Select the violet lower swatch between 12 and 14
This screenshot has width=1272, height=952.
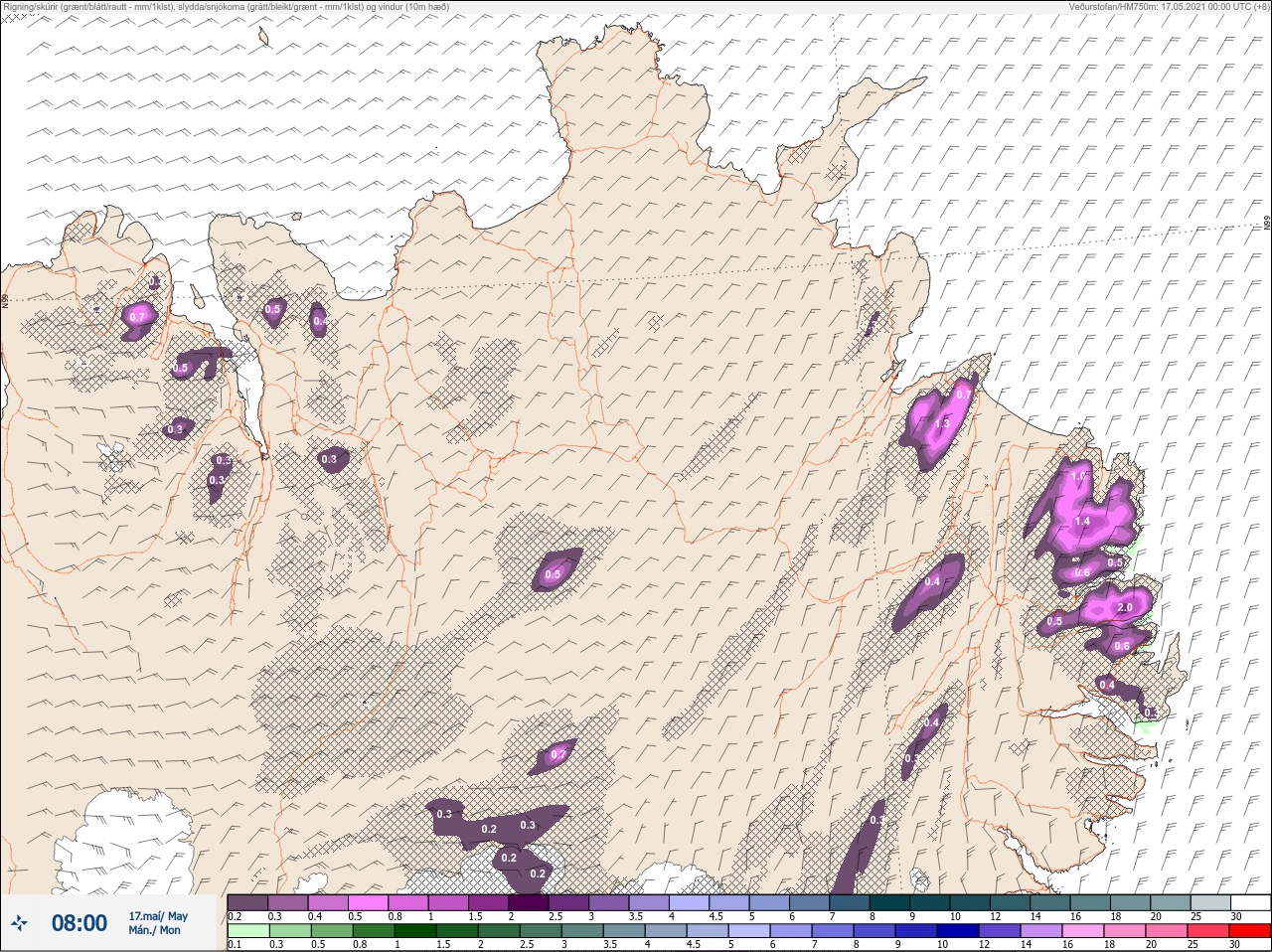[x=1000, y=931]
